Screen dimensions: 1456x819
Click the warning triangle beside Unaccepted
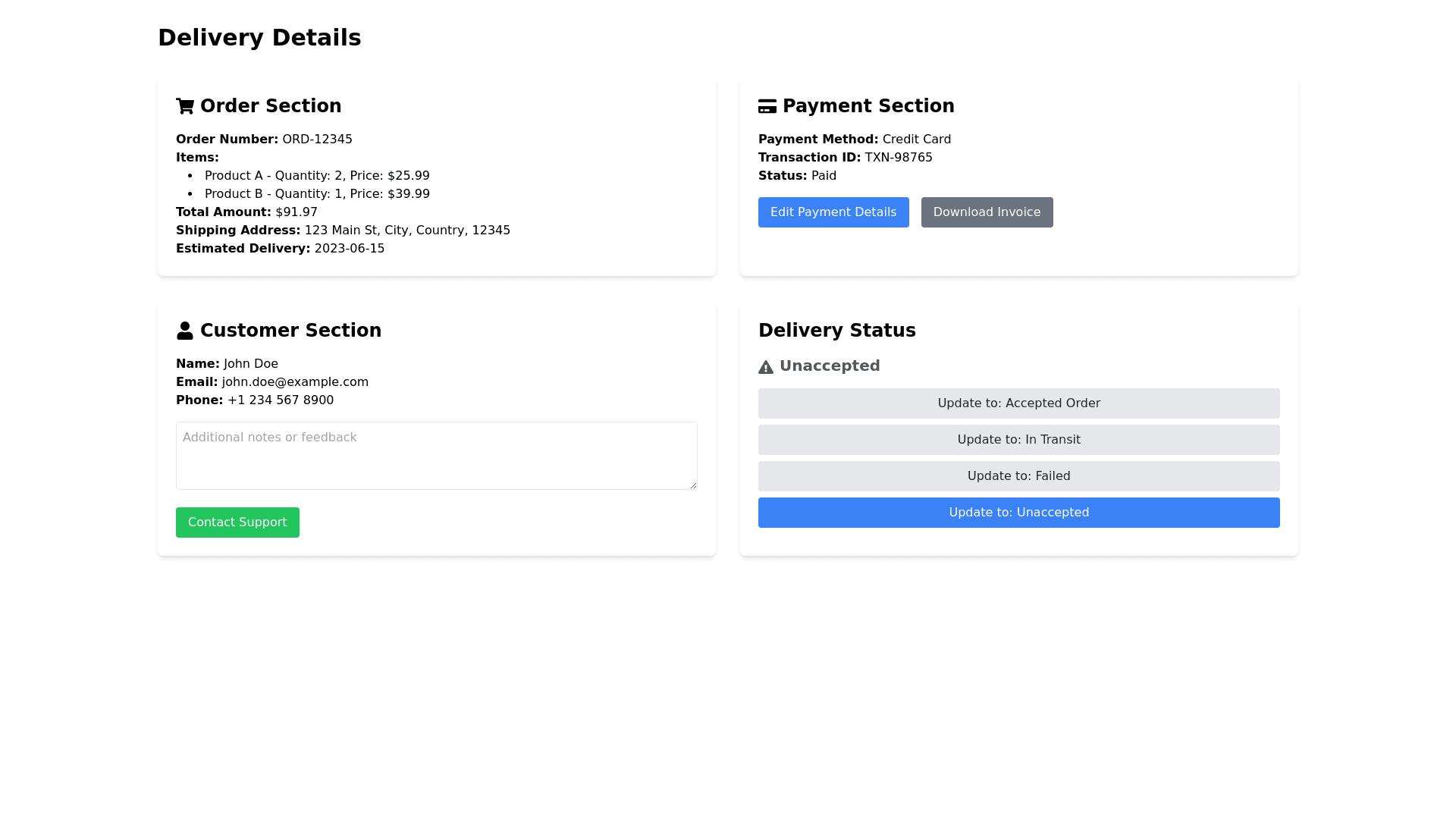(x=766, y=367)
